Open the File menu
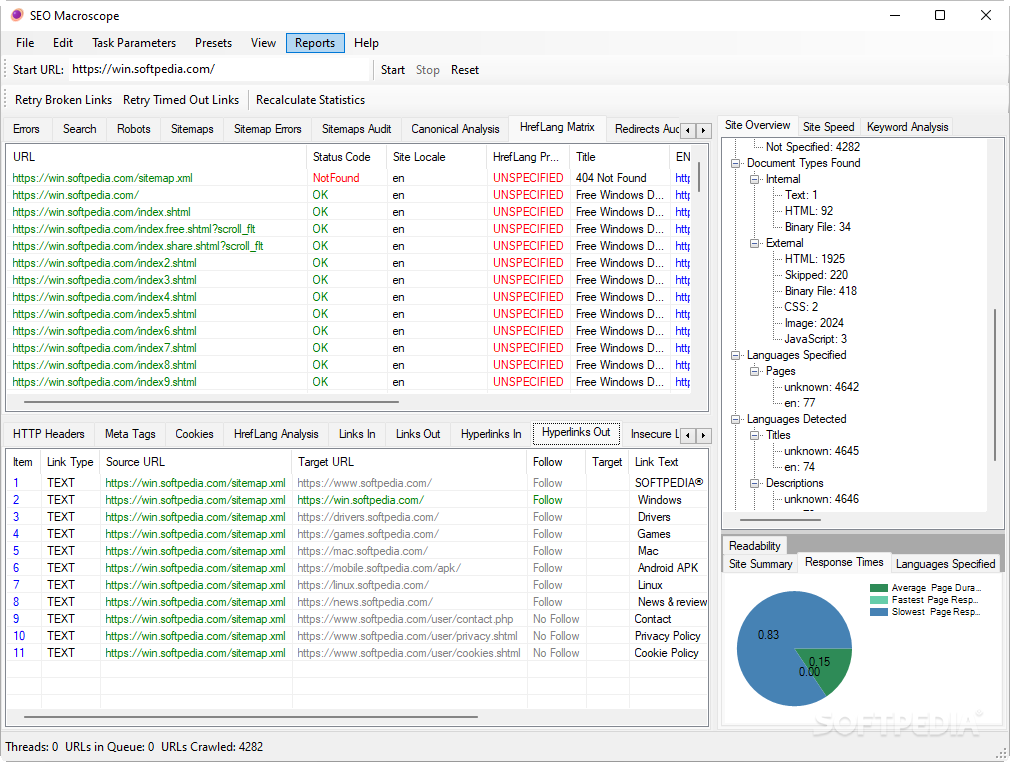 pyautogui.click(x=25, y=43)
